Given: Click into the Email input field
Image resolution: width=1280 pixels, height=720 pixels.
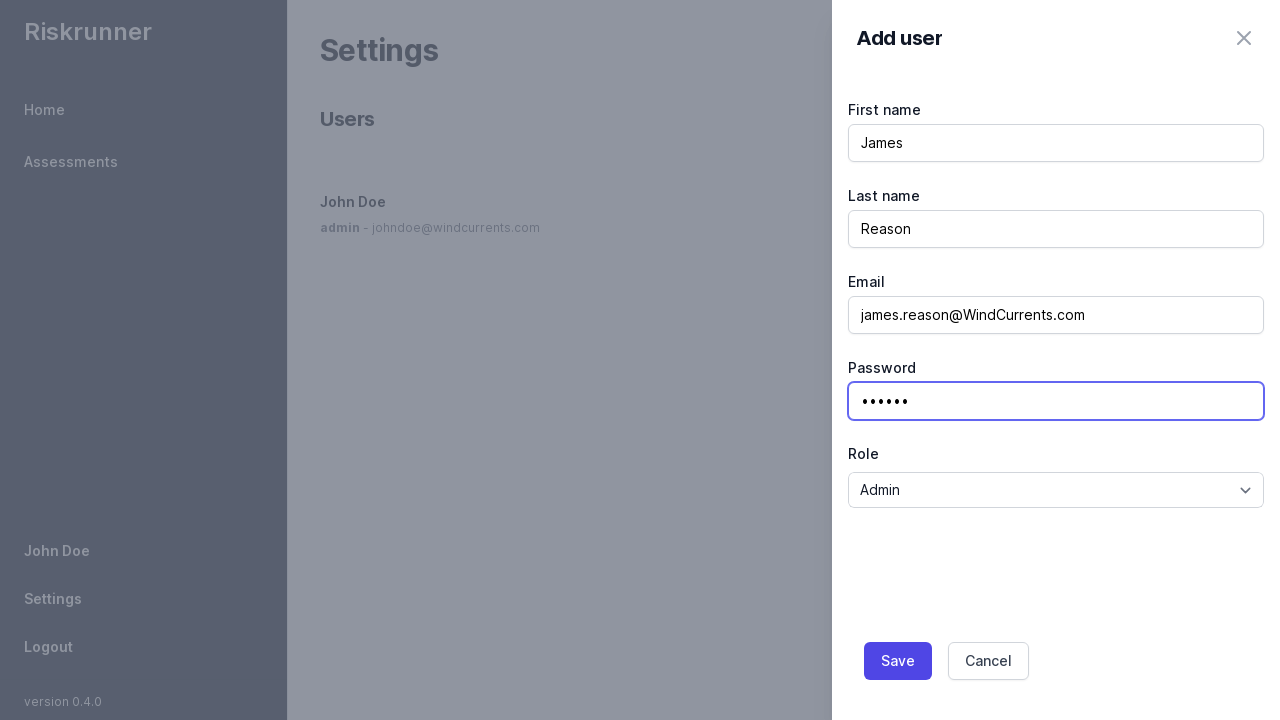Looking at the screenshot, I should click(1055, 315).
